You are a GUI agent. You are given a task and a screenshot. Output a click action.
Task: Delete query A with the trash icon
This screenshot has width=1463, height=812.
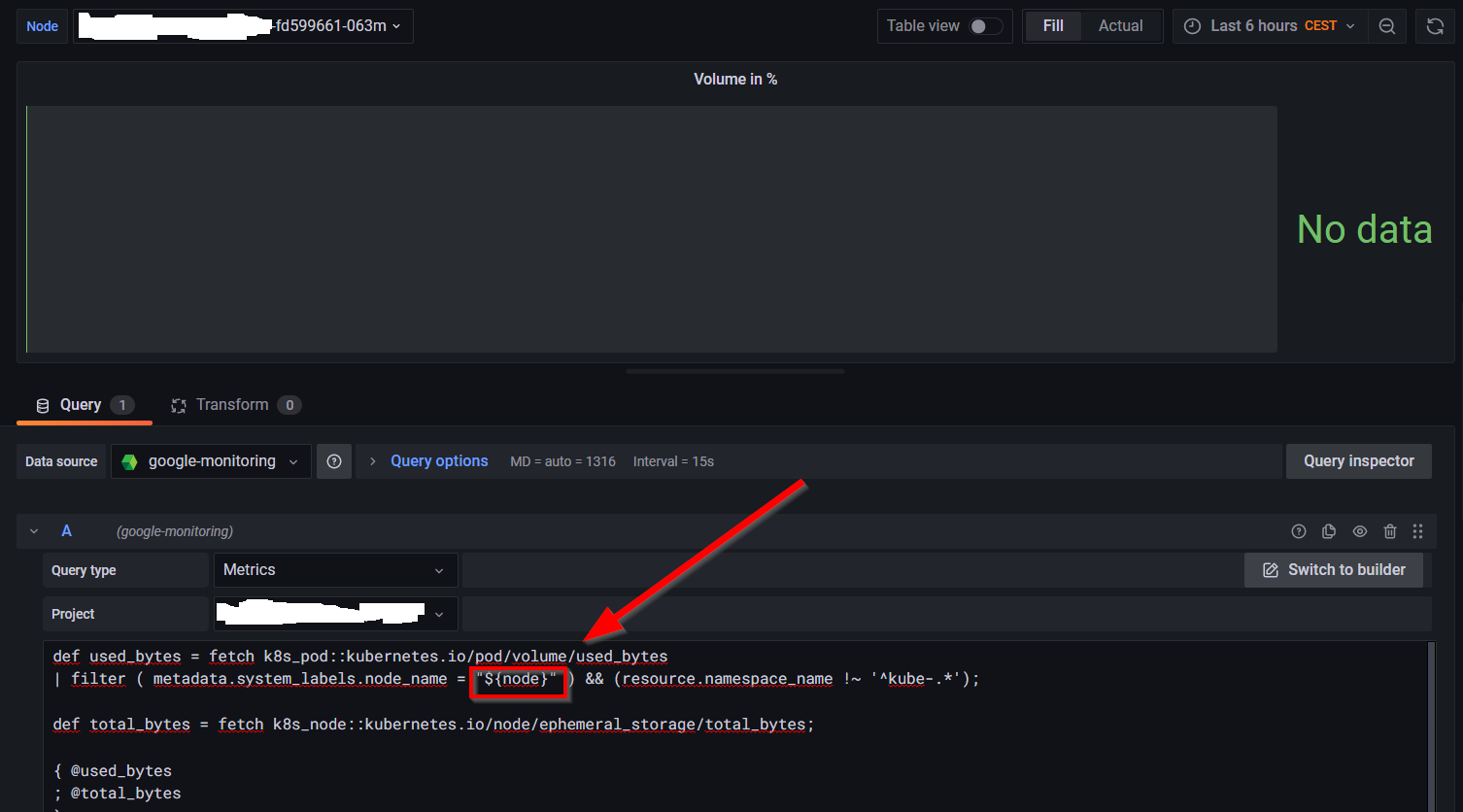click(1390, 531)
